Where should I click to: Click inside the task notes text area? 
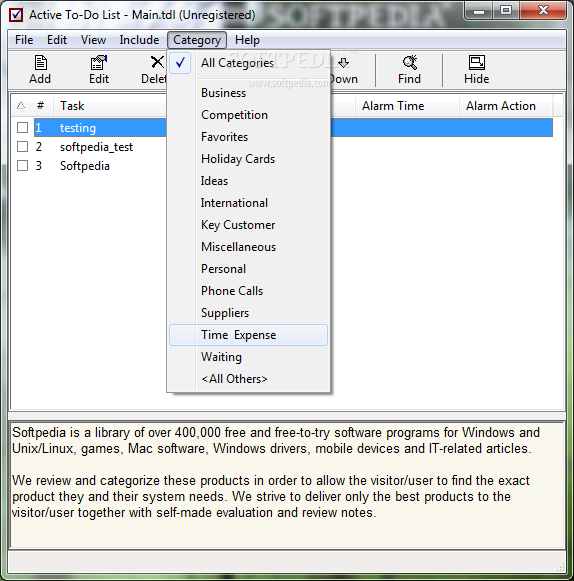(x=287, y=485)
